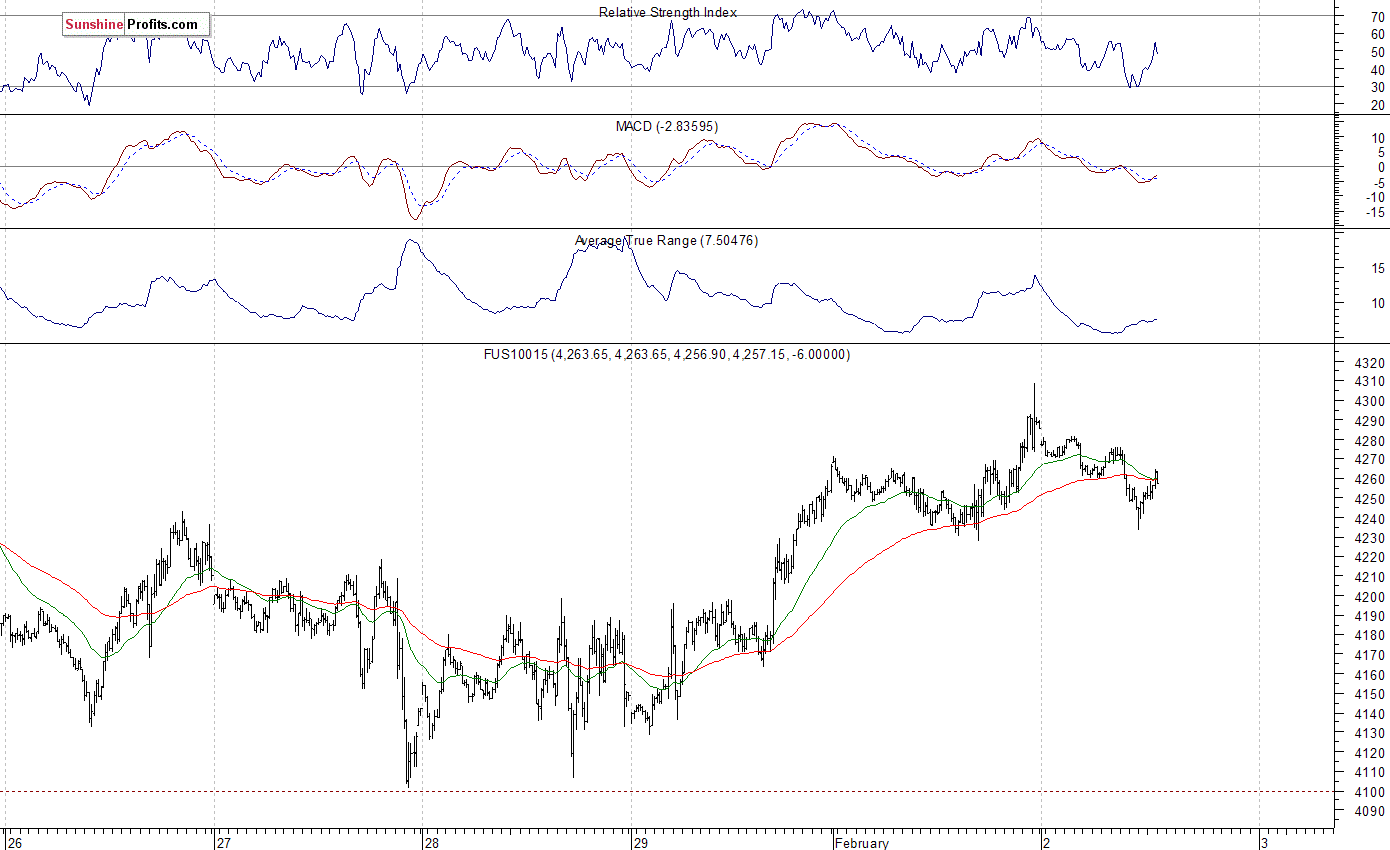The width and height of the screenshot is (1390, 850).
Task: Click the Average True Range (7.50476) label
Action: [666, 240]
